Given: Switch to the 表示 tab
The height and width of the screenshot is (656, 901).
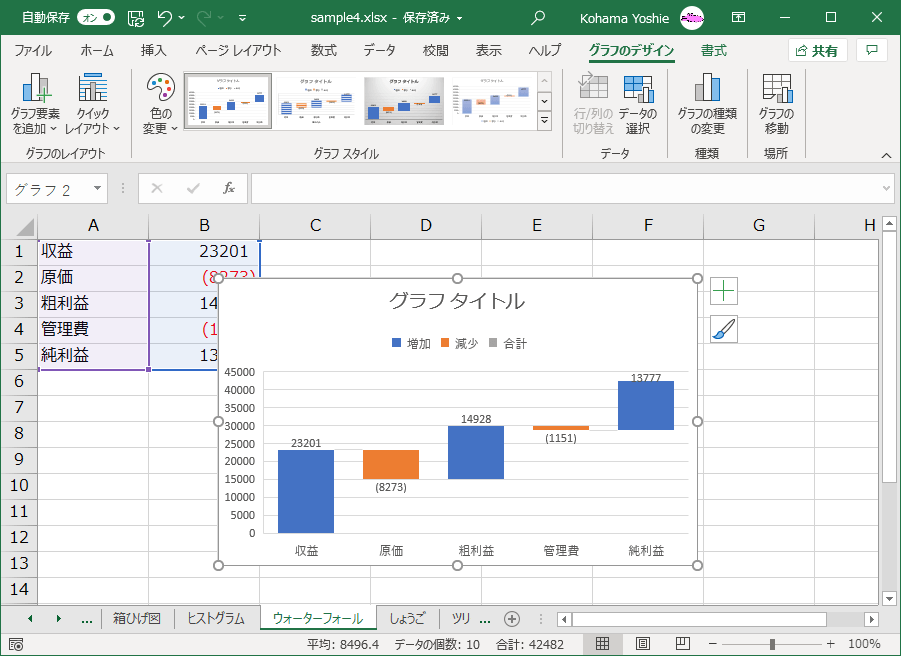Looking at the screenshot, I should [x=488, y=51].
